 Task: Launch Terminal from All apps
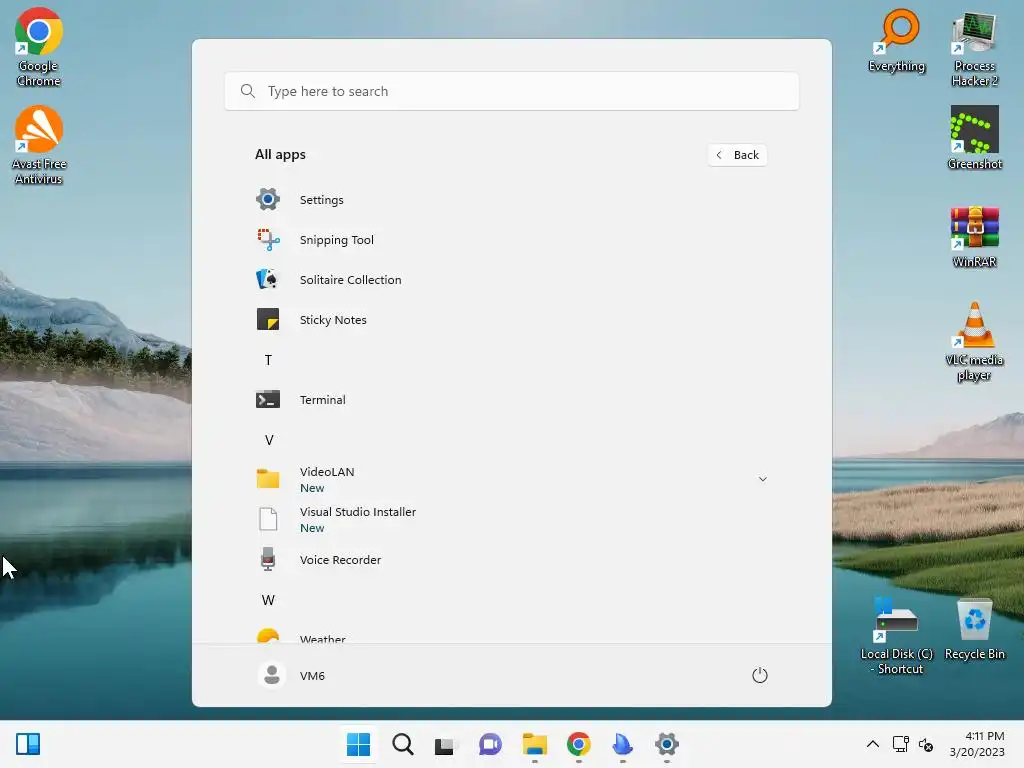(511, 400)
